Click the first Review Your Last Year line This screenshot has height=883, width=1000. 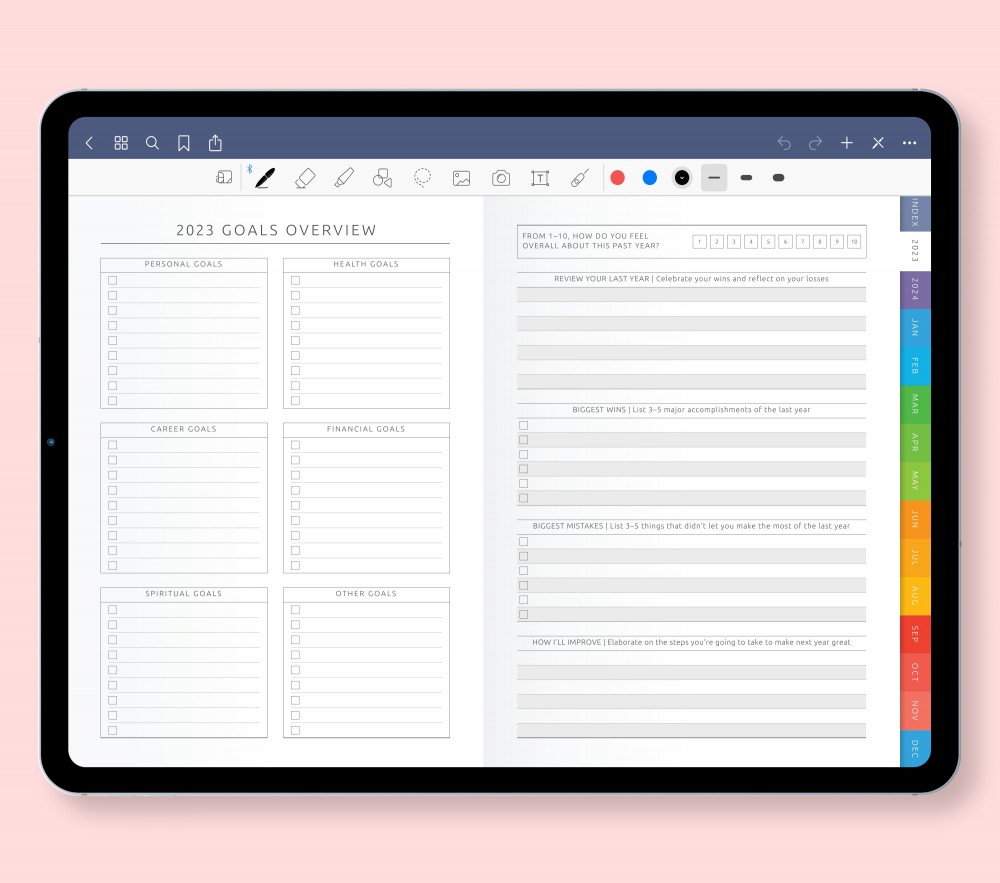(691, 294)
